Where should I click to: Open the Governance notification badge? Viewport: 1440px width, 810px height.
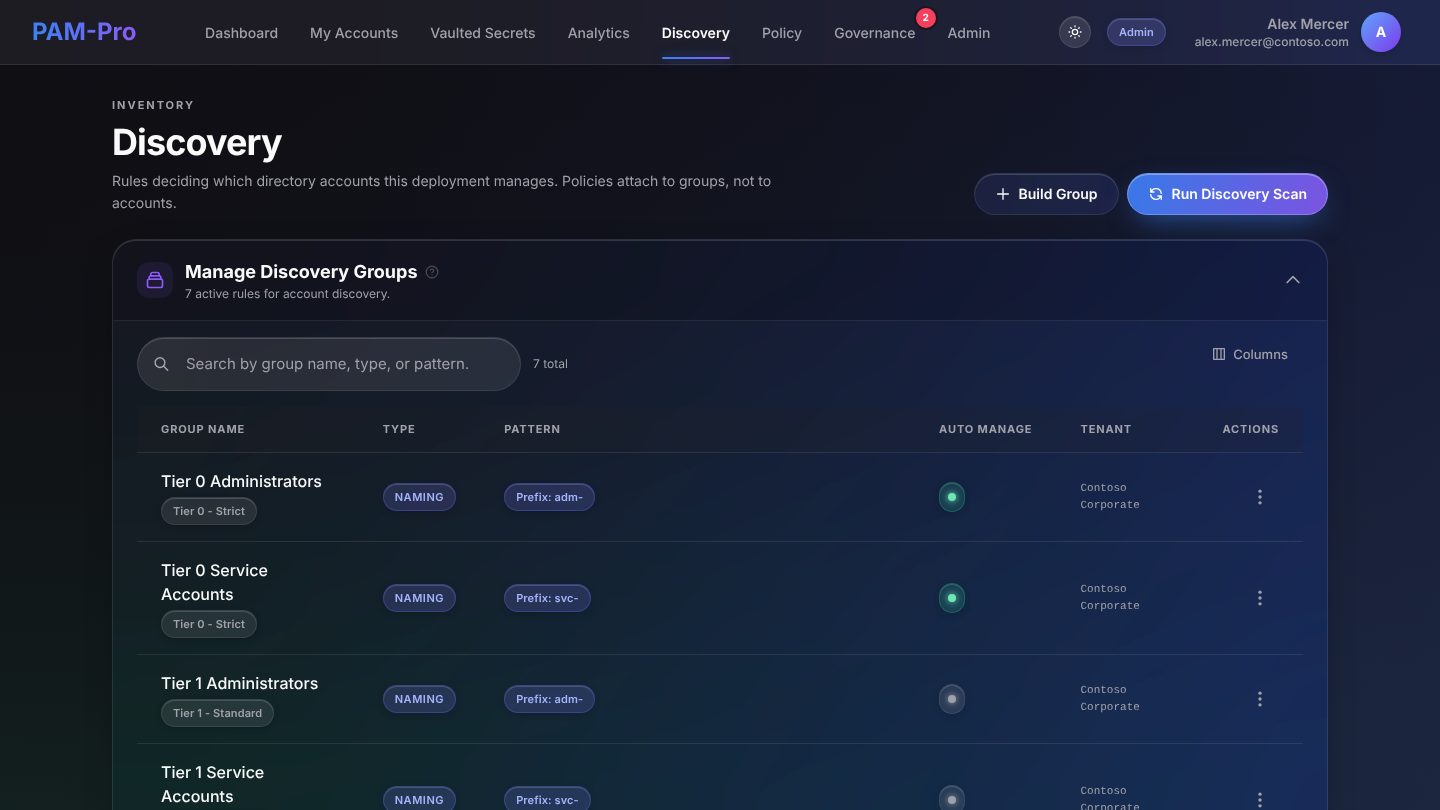pyautogui.click(x=926, y=17)
